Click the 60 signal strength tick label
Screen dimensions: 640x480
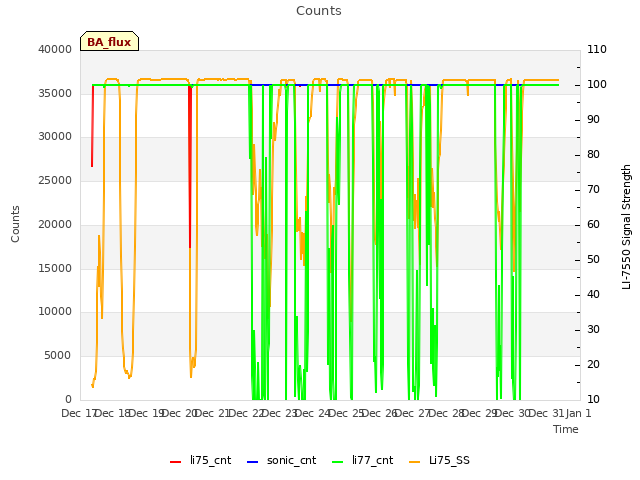coord(593,224)
